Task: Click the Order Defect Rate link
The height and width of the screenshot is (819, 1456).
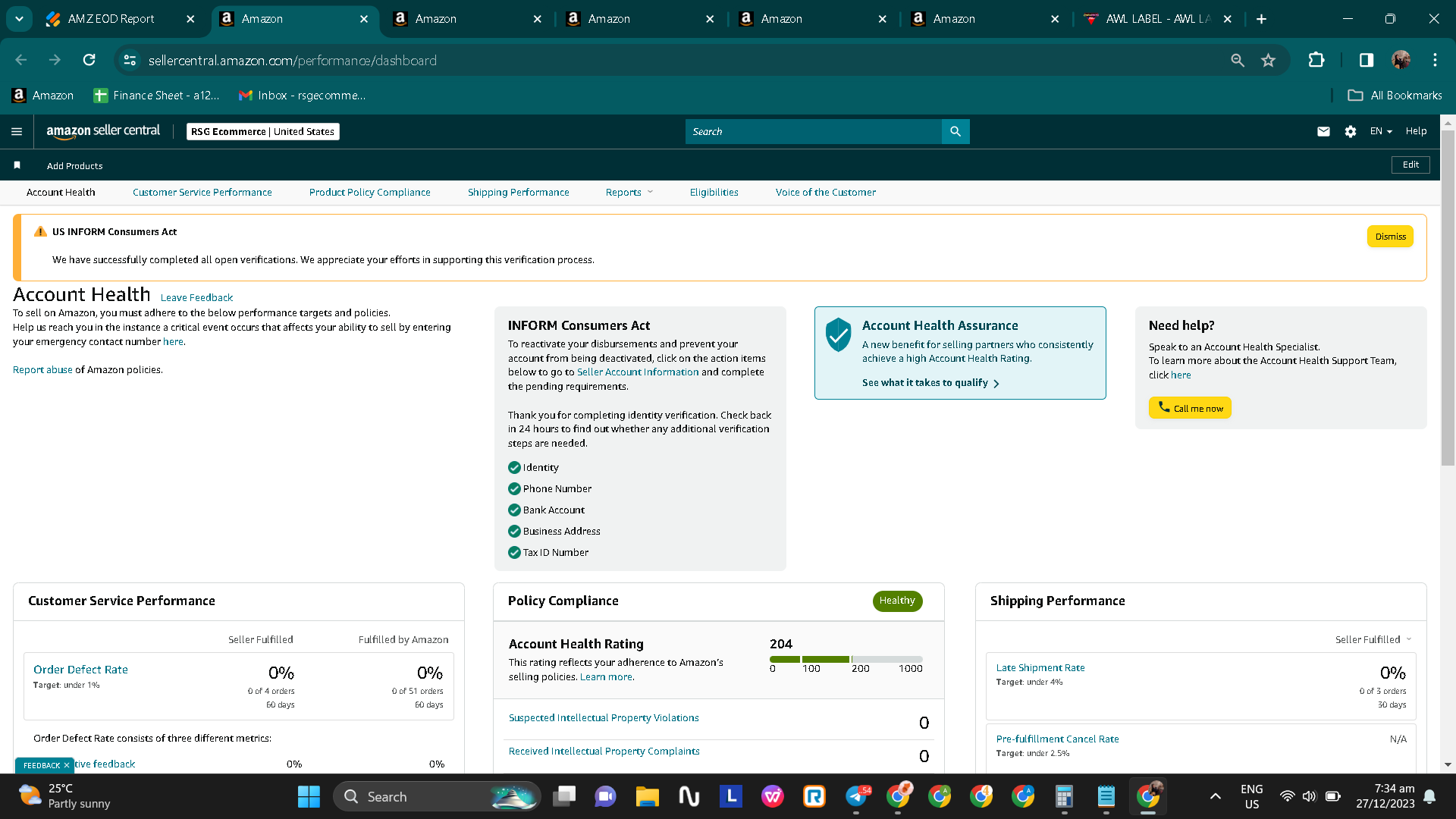Action: click(80, 670)
